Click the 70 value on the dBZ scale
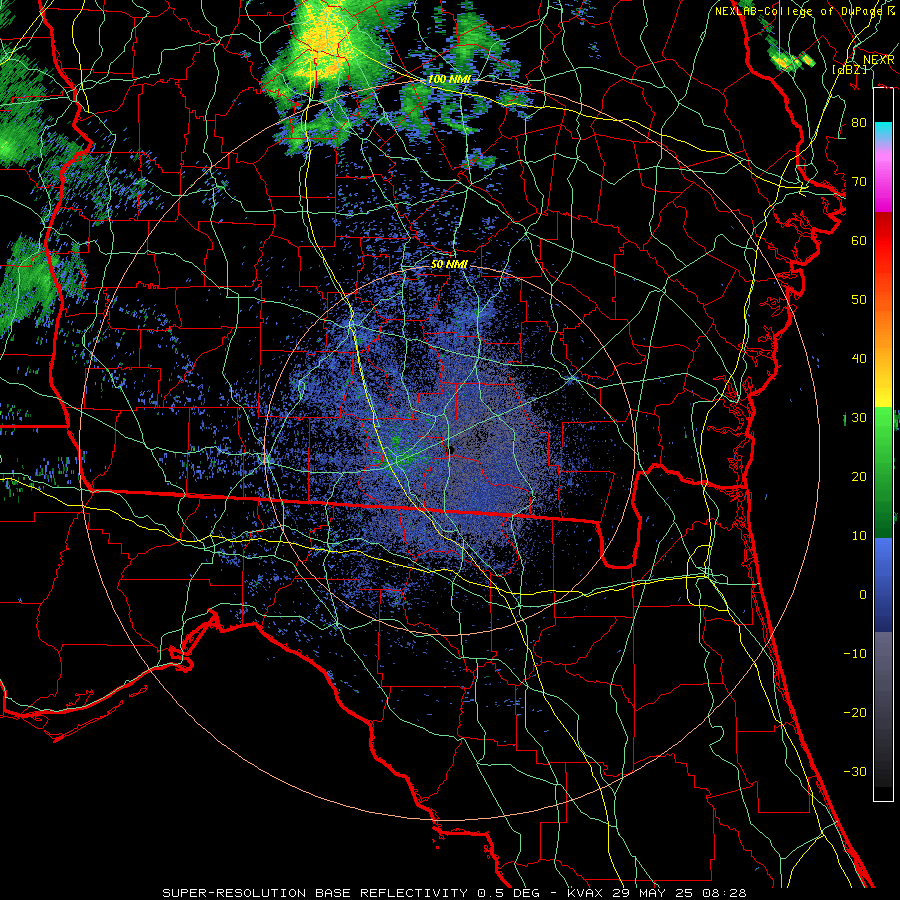Viewport: 900px width, 900px height. coord(859,182)
